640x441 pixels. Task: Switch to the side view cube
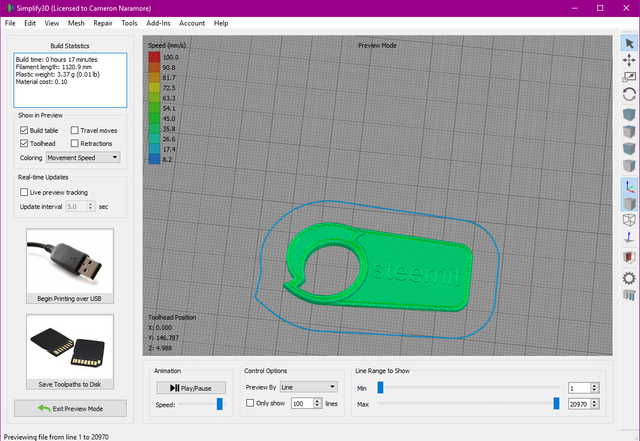tap(629, 166)
